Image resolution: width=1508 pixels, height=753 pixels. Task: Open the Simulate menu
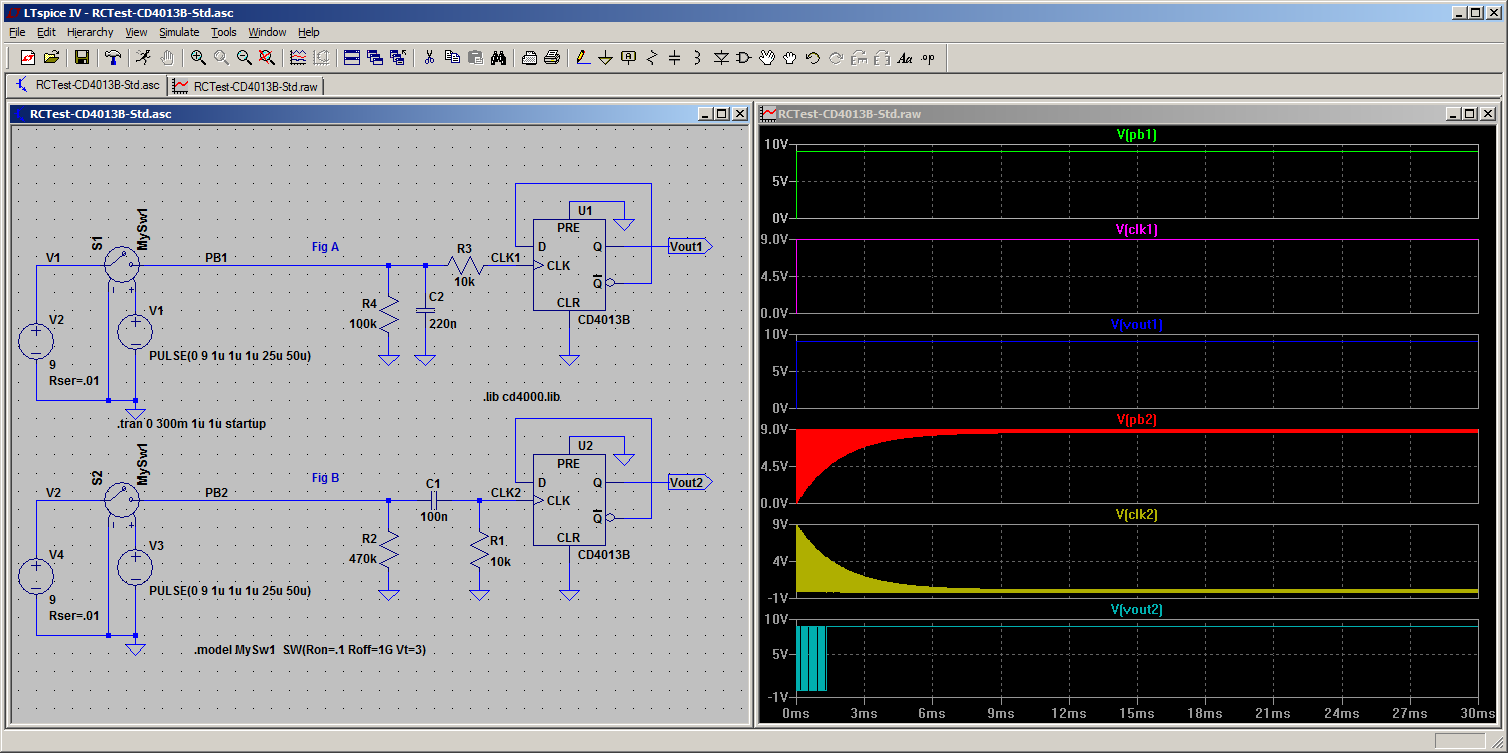(x=180, y=32)
